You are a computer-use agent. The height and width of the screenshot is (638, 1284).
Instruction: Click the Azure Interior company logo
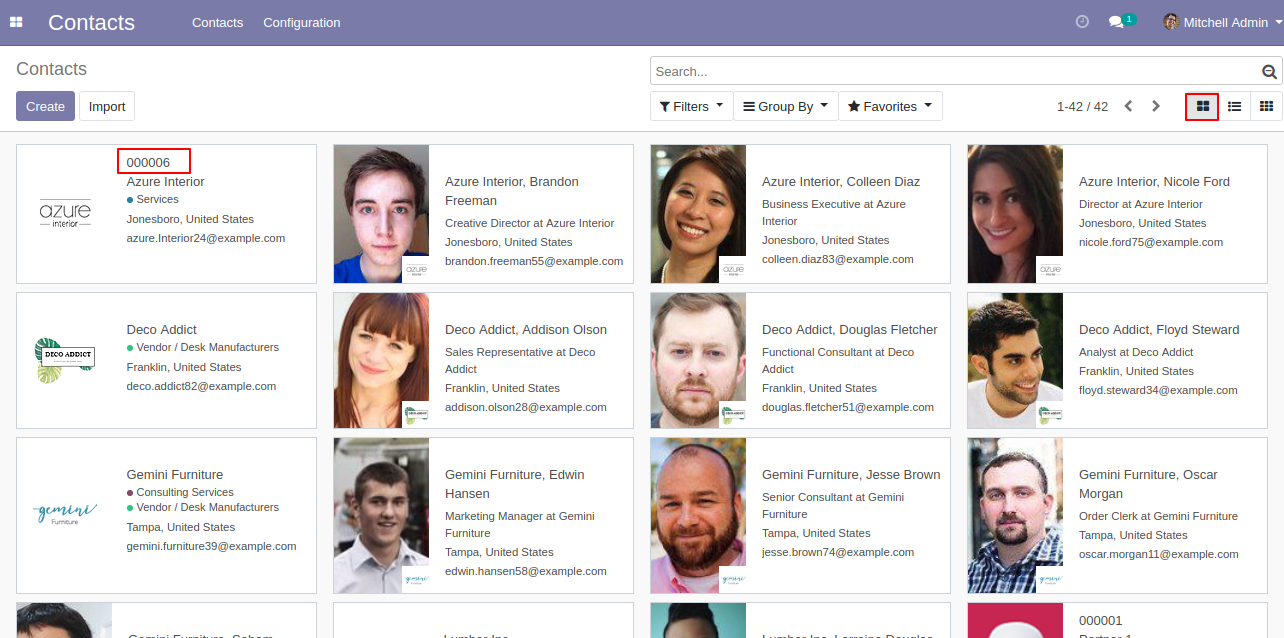pos(65,213)
